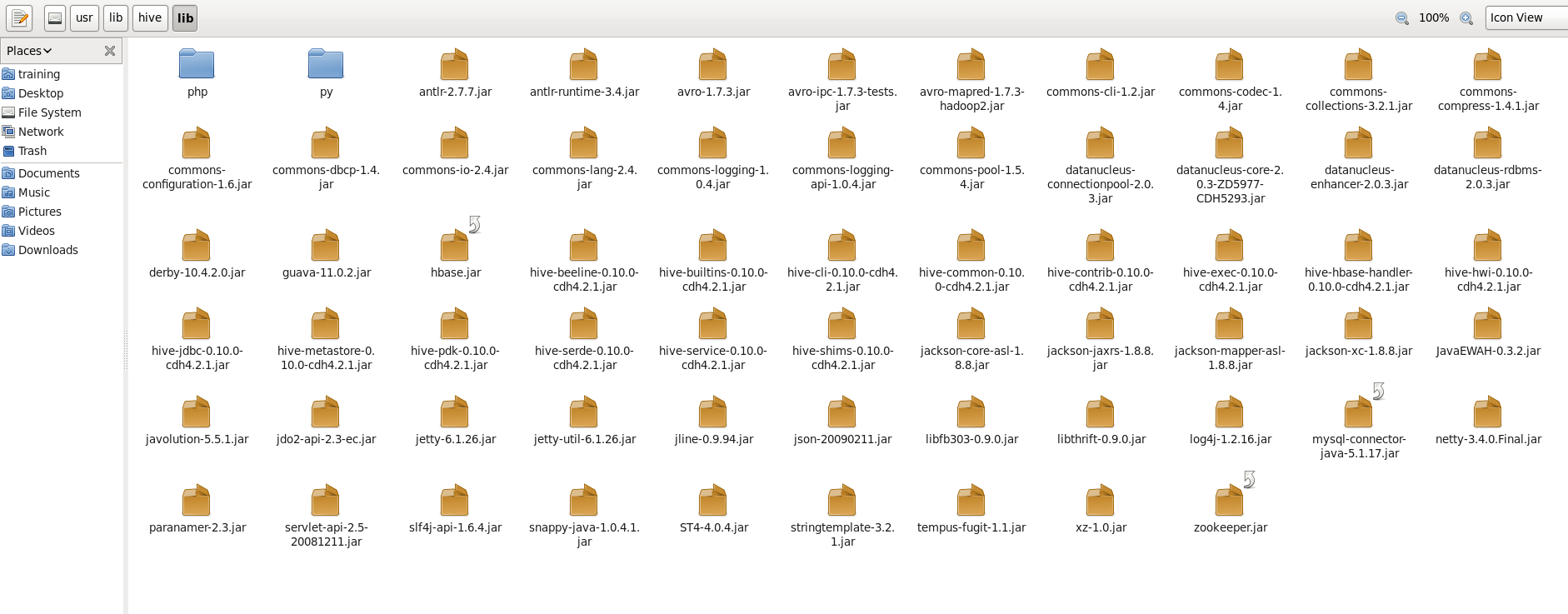Image resolution: width=1568 pixels, height=614 pixels.
Task: Click the jdo2-api-2.3-ec.jar file name
Action: tap(326, 439)
